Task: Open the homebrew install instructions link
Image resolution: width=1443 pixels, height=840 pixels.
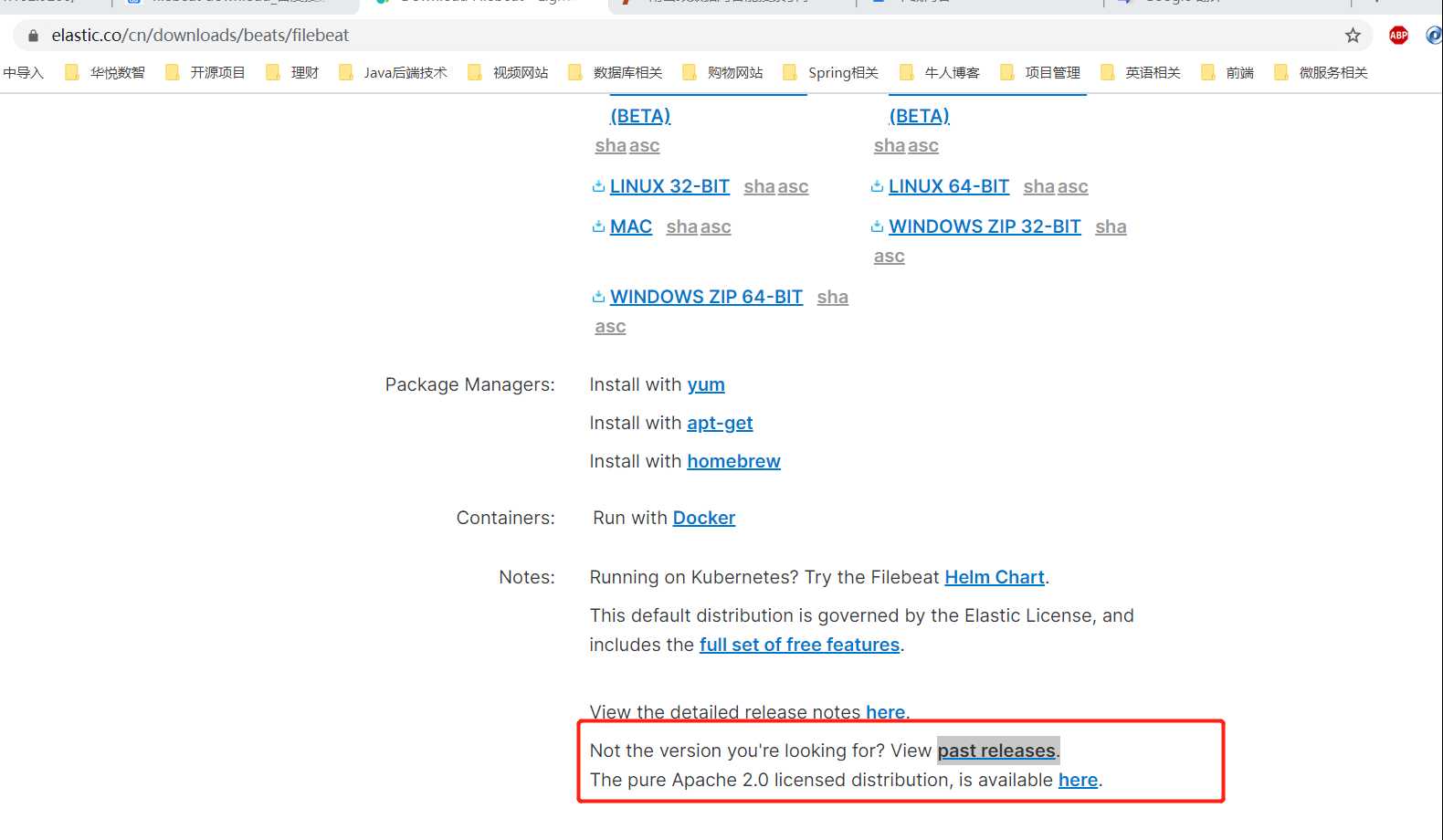Action: point(733,462)
